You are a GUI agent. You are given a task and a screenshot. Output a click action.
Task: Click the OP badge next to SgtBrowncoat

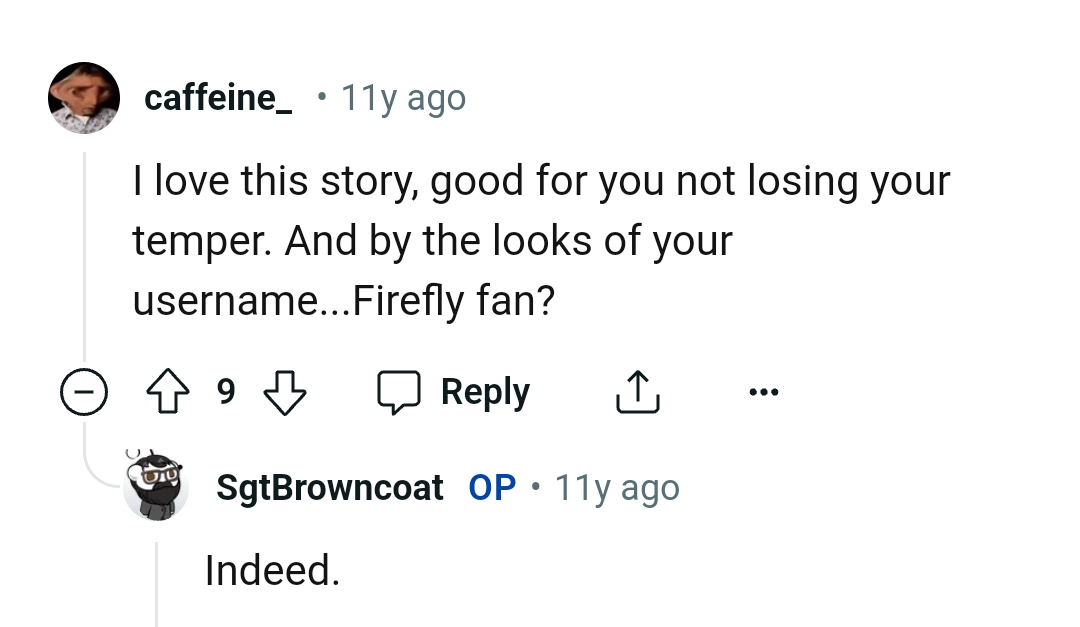[491, 487]
